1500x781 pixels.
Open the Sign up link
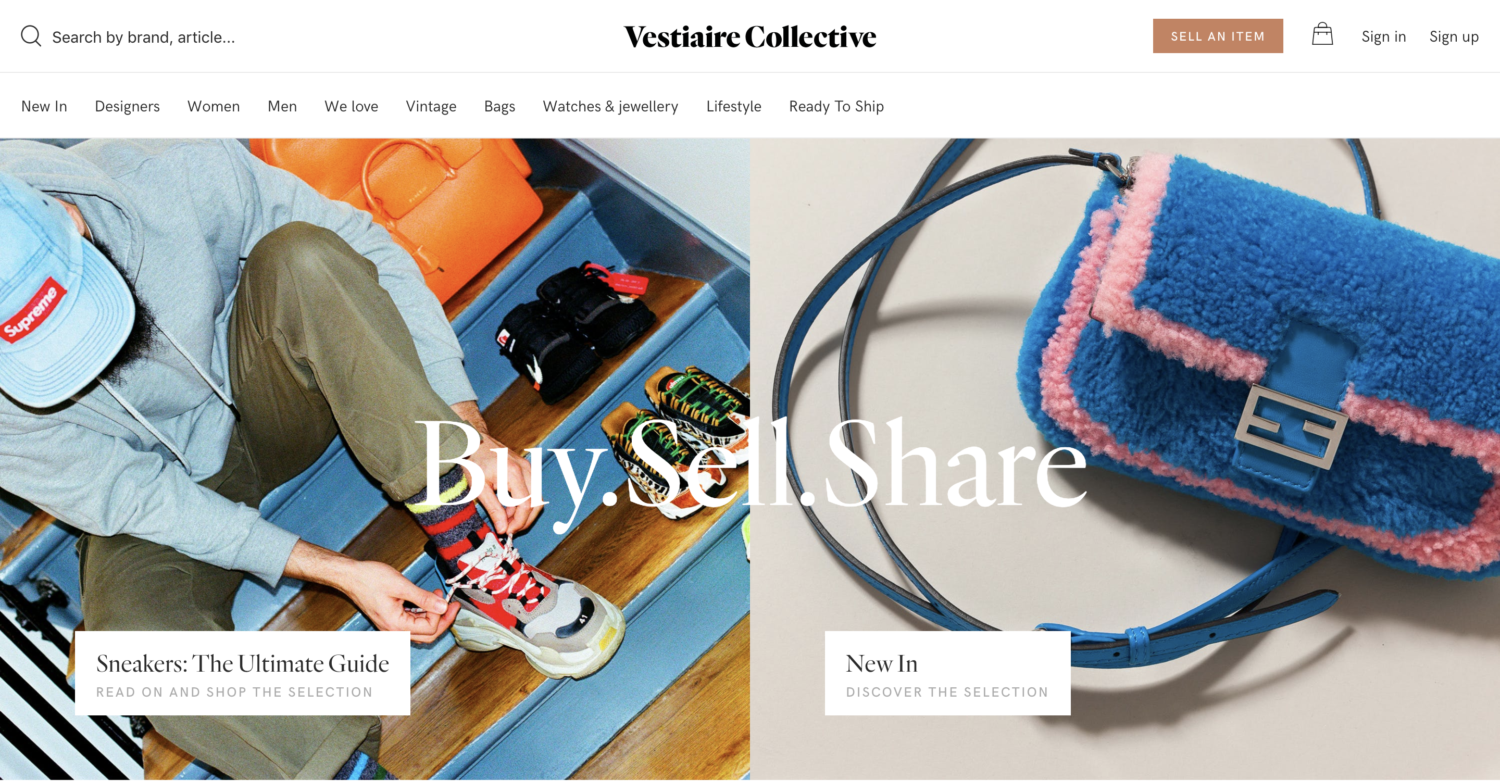tap(1454, 37)
